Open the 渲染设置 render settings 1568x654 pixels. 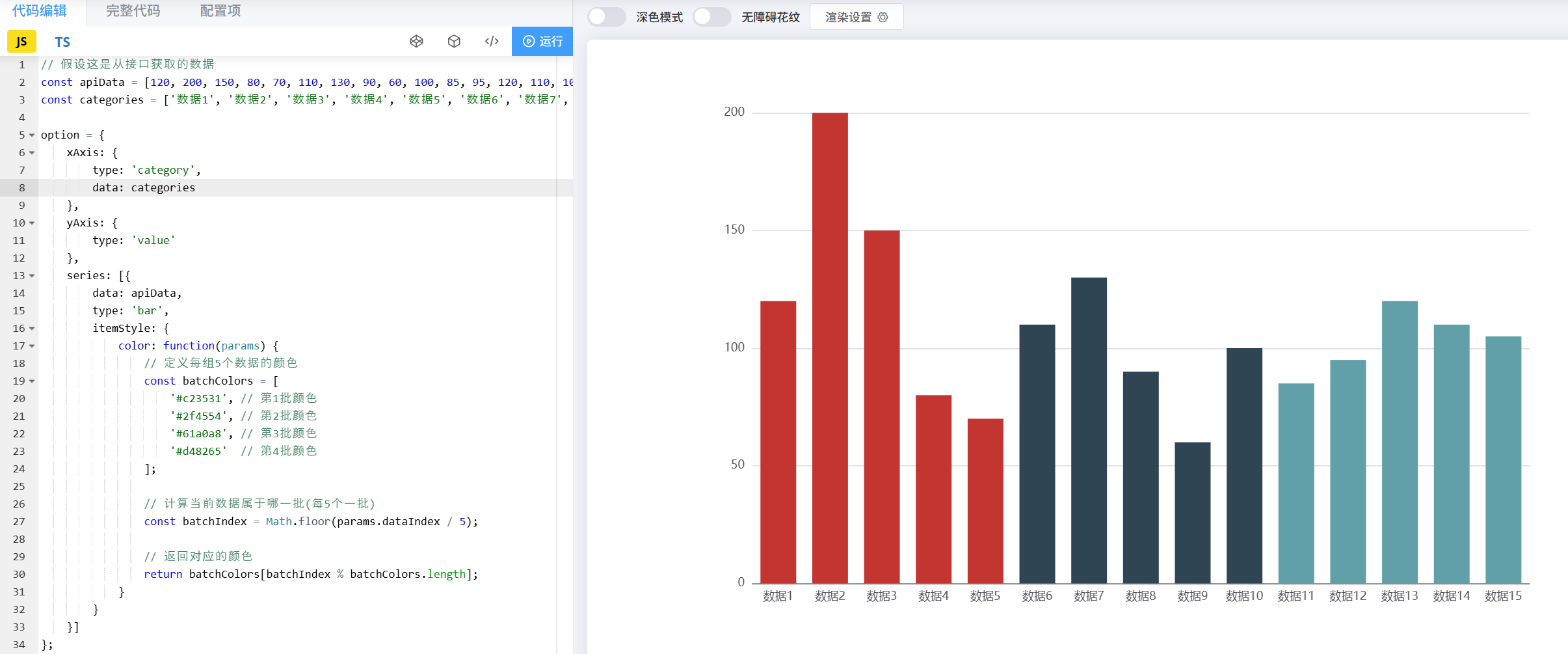857,17
